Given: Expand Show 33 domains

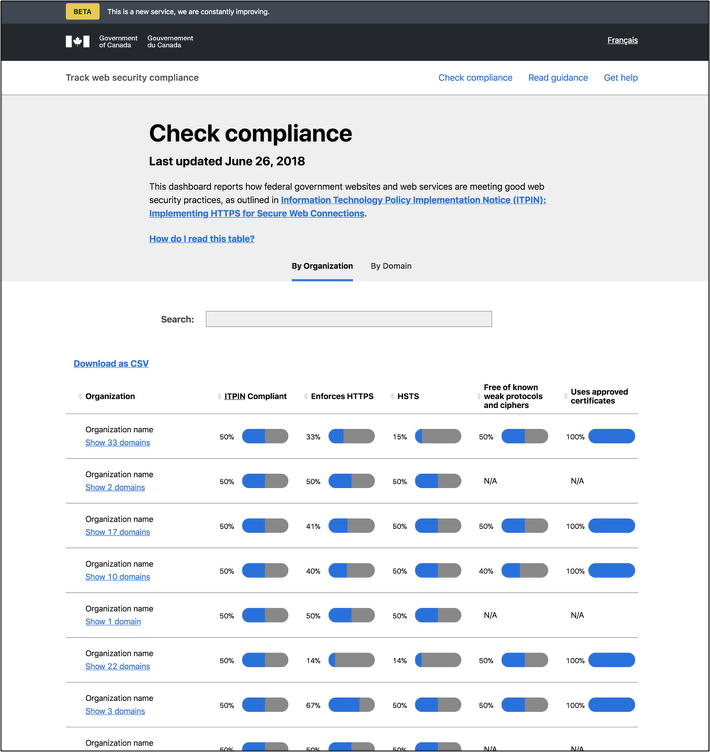Looking at the screenshot, I should 117,442.
